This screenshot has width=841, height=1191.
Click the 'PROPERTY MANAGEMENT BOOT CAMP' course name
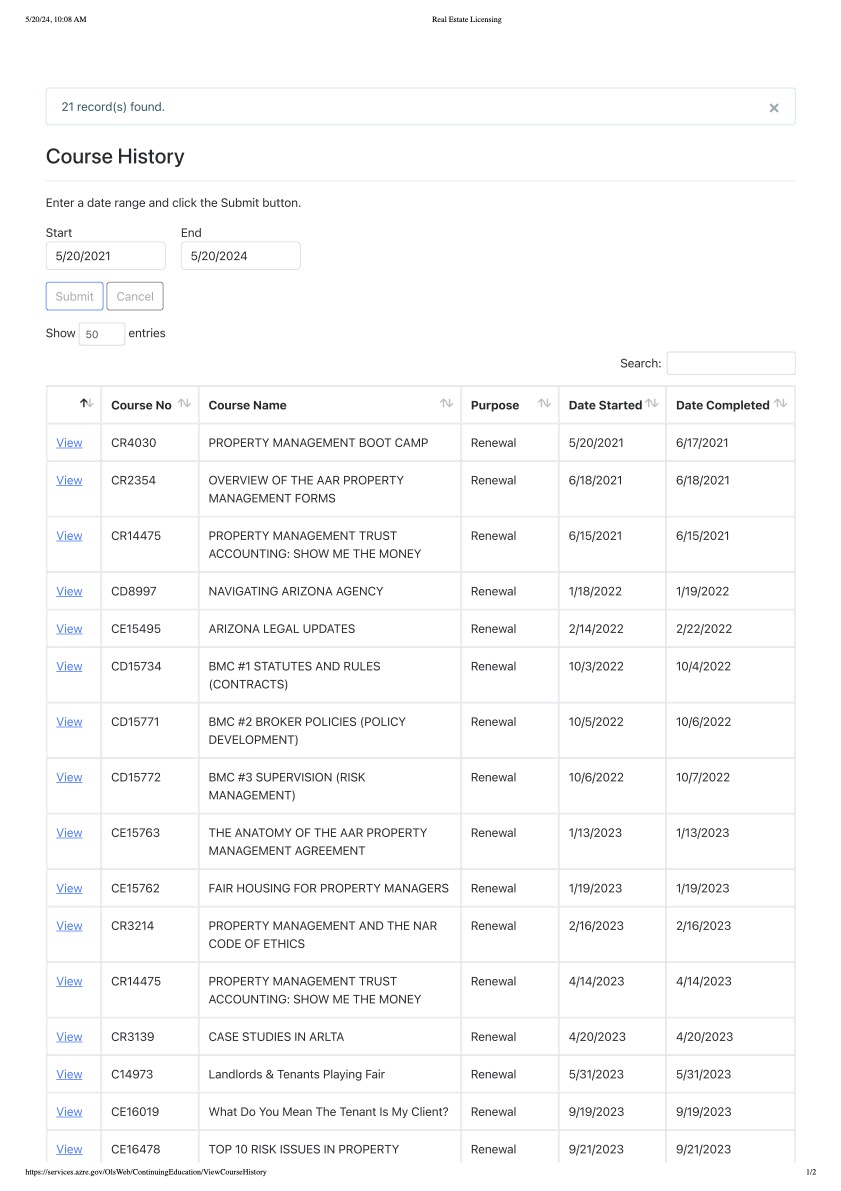click(x=318, y=443)
